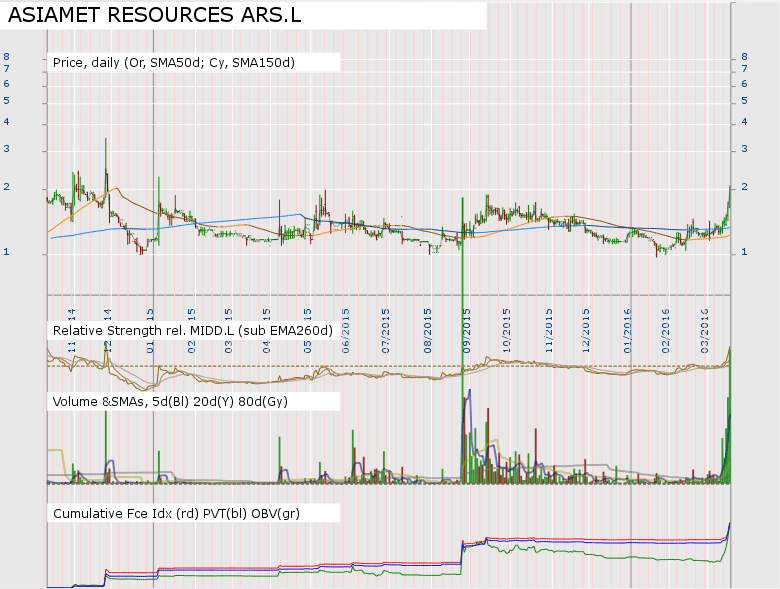Click price level 3 on the right axis
Screen dimensions: 780x589
click(745, 150)
